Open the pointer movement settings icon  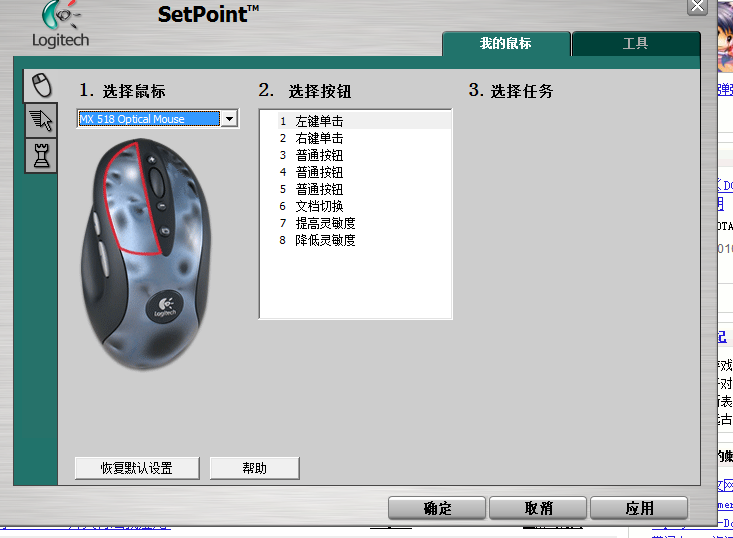[x=41, y=121]
